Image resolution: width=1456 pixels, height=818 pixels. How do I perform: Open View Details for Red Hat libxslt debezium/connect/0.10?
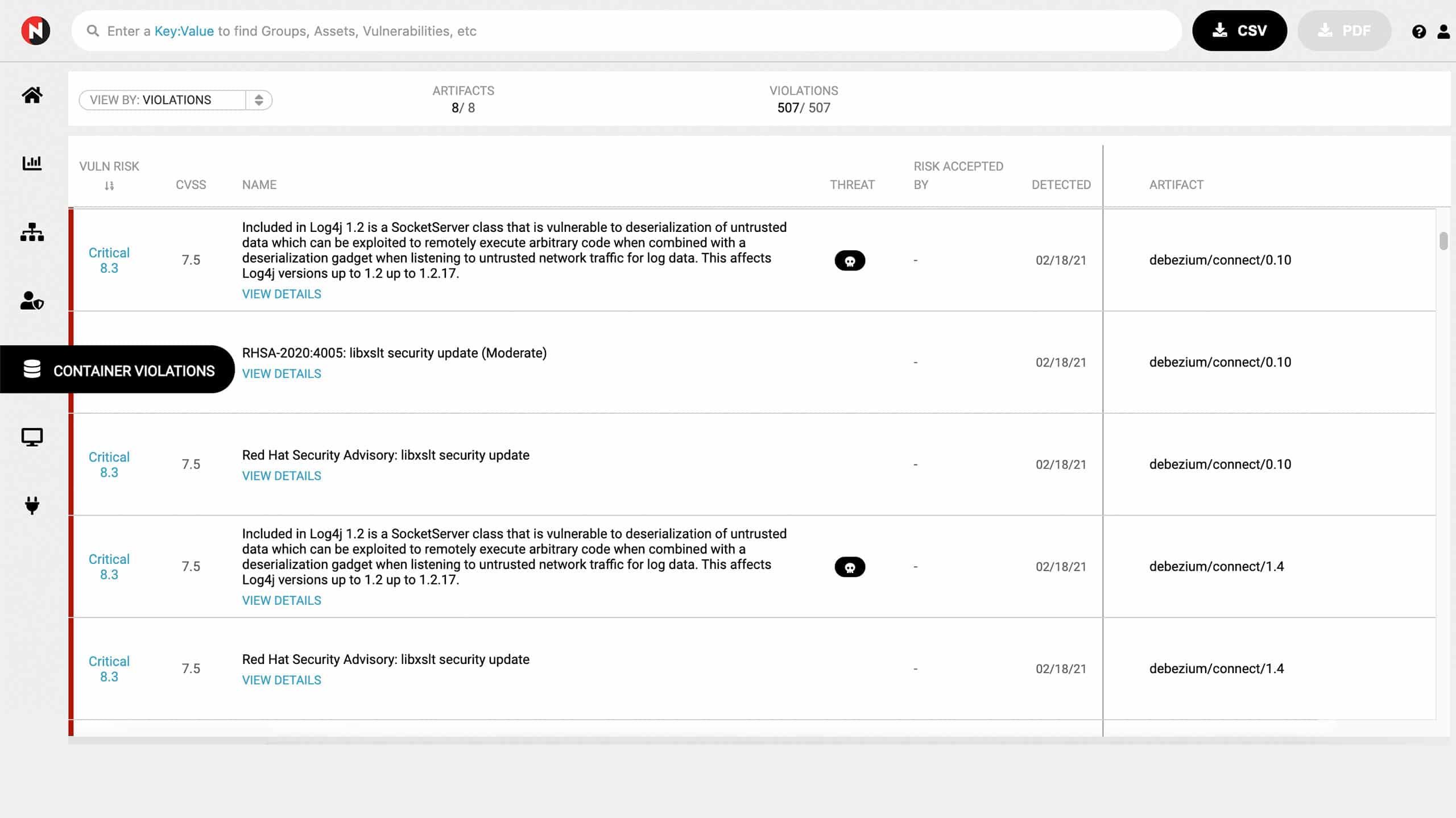tap(282, 476)
